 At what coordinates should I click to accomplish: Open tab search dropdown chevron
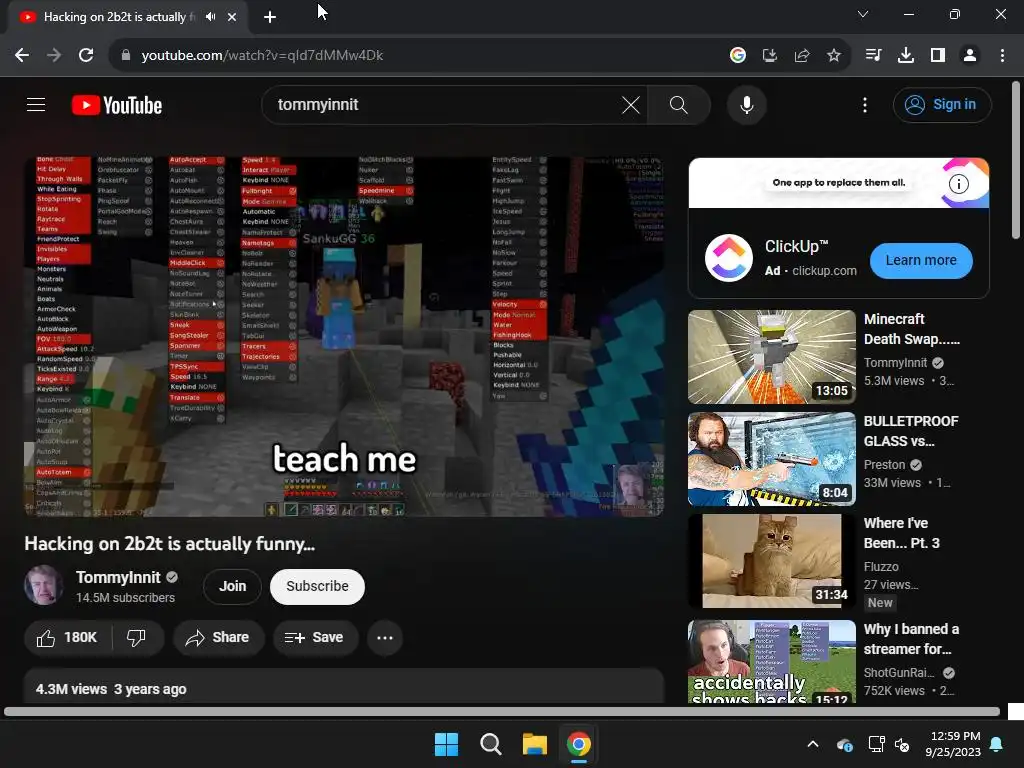863,14
